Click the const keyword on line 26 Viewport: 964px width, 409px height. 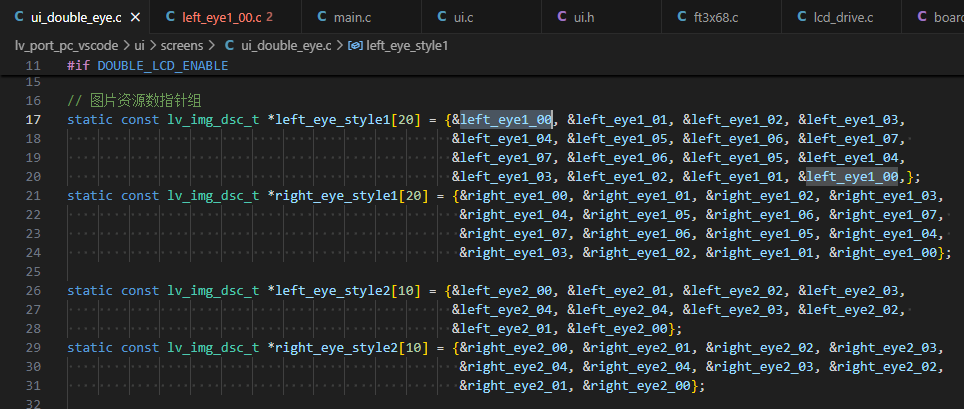[140, 290]
